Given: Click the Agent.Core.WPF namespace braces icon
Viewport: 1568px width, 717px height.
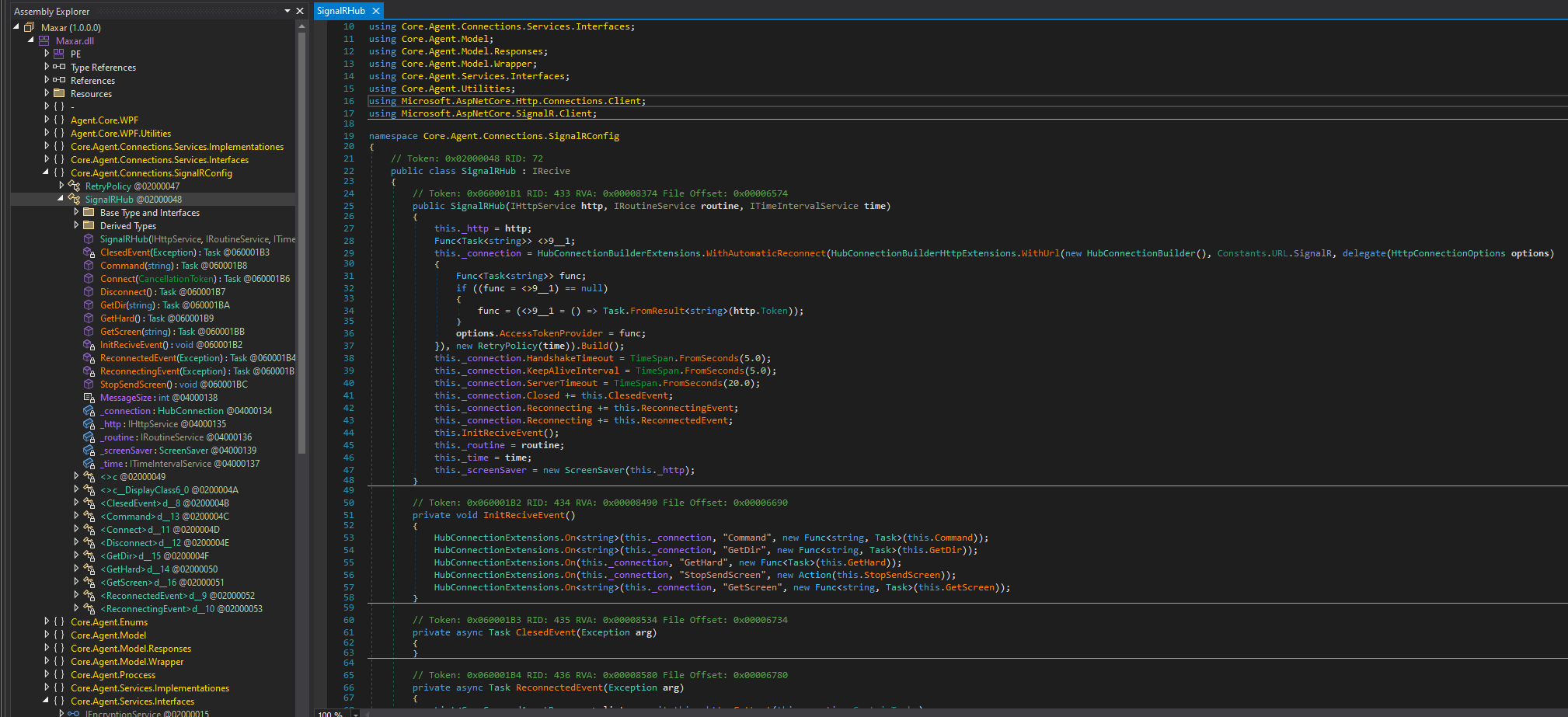Looking at the screenshot, I should click(x=59, y=120).
